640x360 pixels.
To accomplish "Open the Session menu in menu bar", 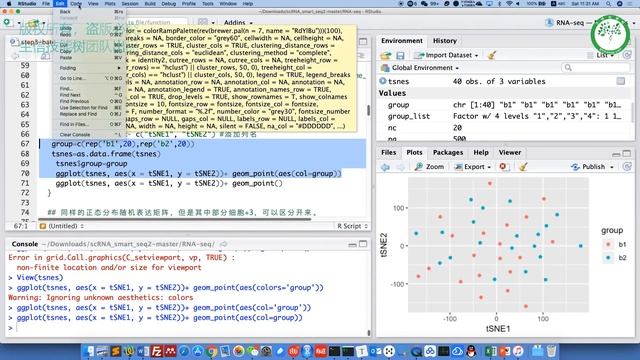I will pyautogui.click(x=130, y=4).
